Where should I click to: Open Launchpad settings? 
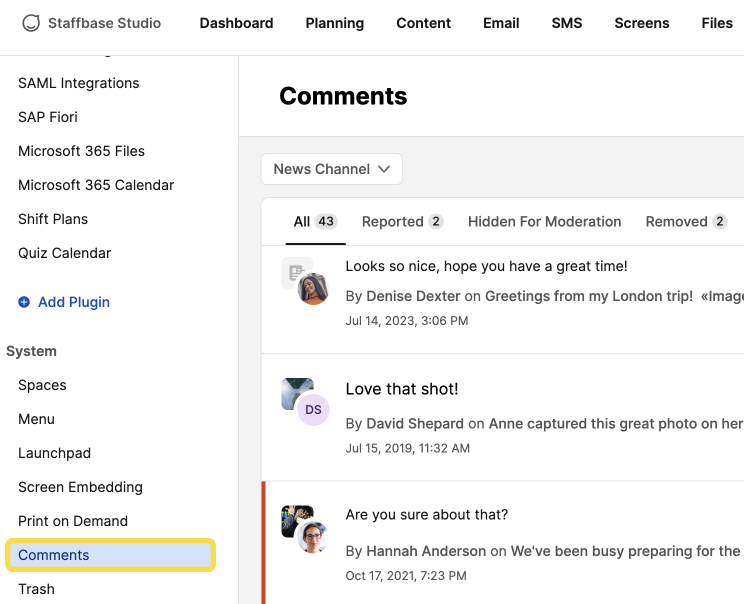click(54, 453)
